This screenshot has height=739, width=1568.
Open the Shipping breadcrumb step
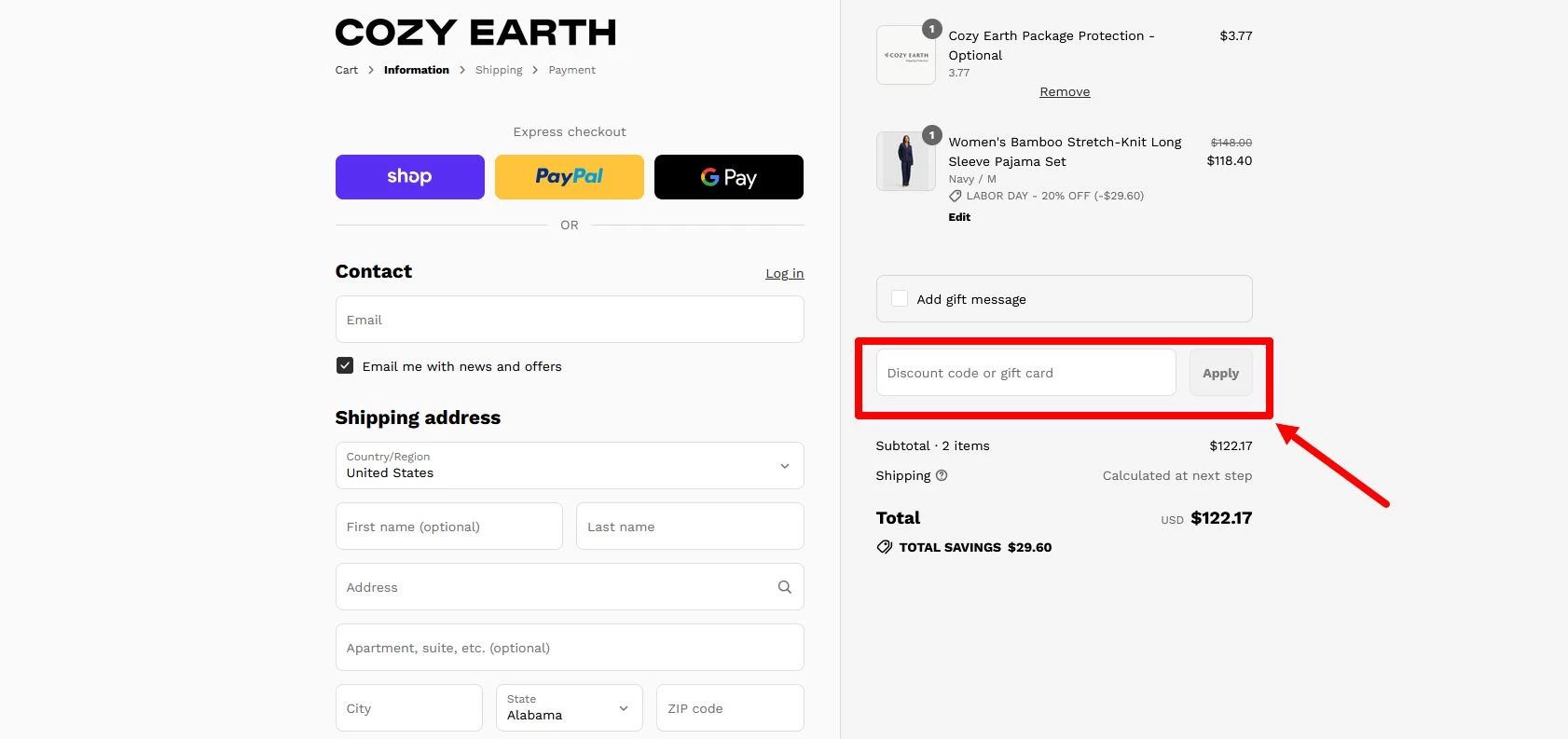[x=499, y=70]
